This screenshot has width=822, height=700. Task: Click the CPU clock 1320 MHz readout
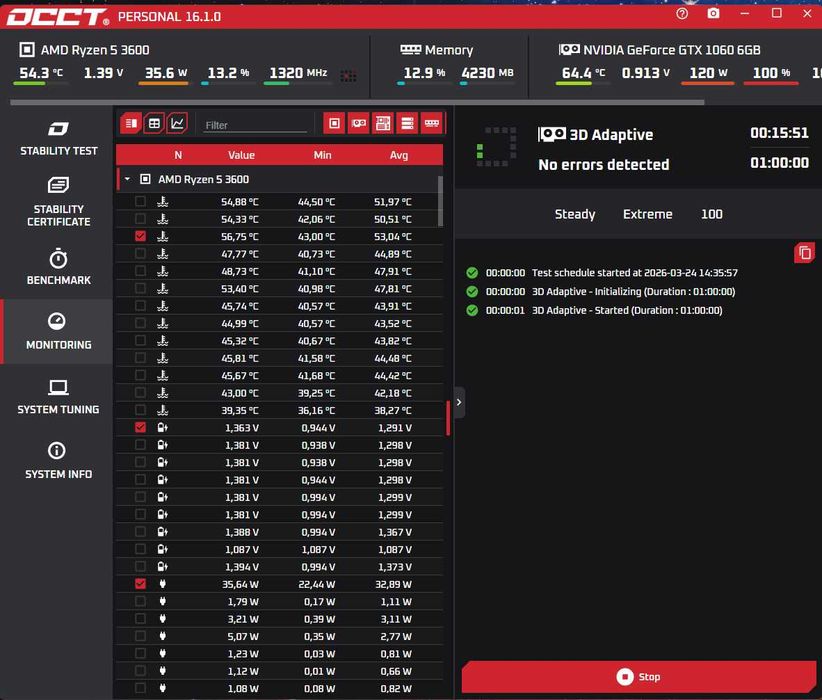[x=298, y=73]
